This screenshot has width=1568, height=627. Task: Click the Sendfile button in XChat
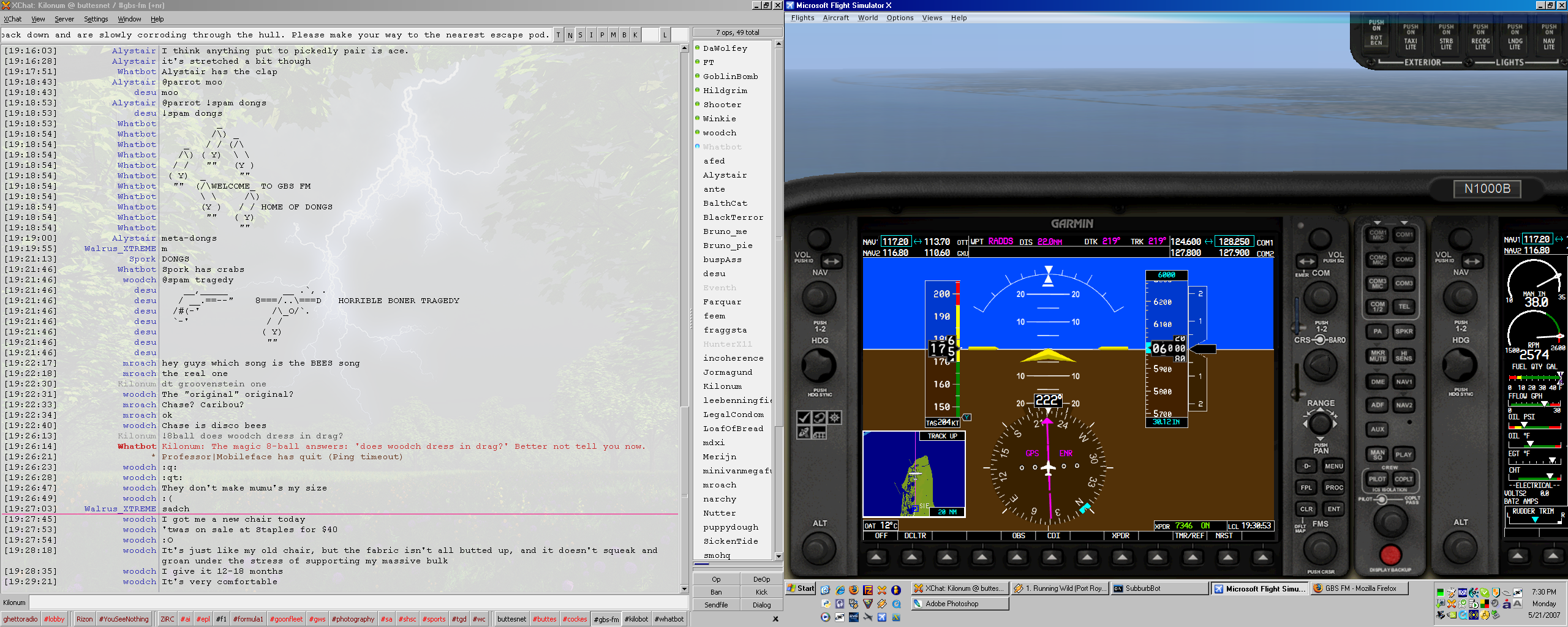(x=716, y=605)
